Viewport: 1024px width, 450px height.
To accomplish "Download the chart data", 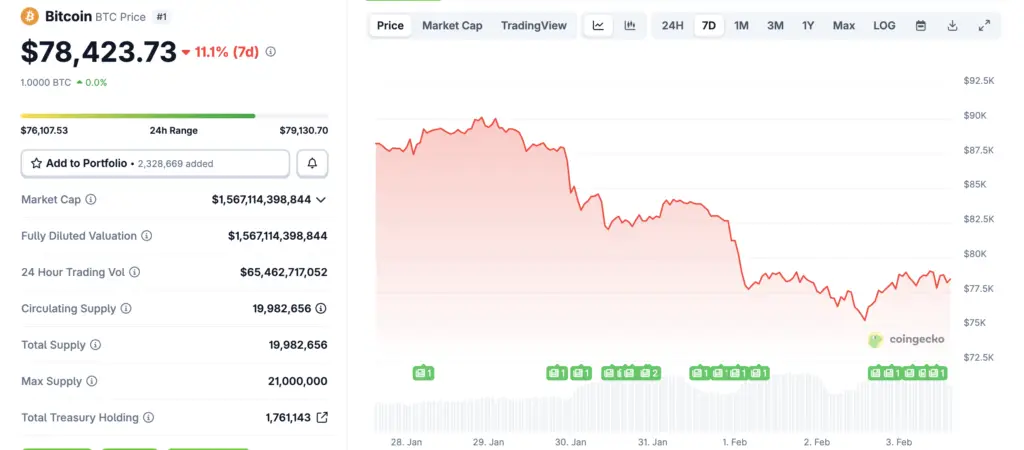I will point(952,25).
